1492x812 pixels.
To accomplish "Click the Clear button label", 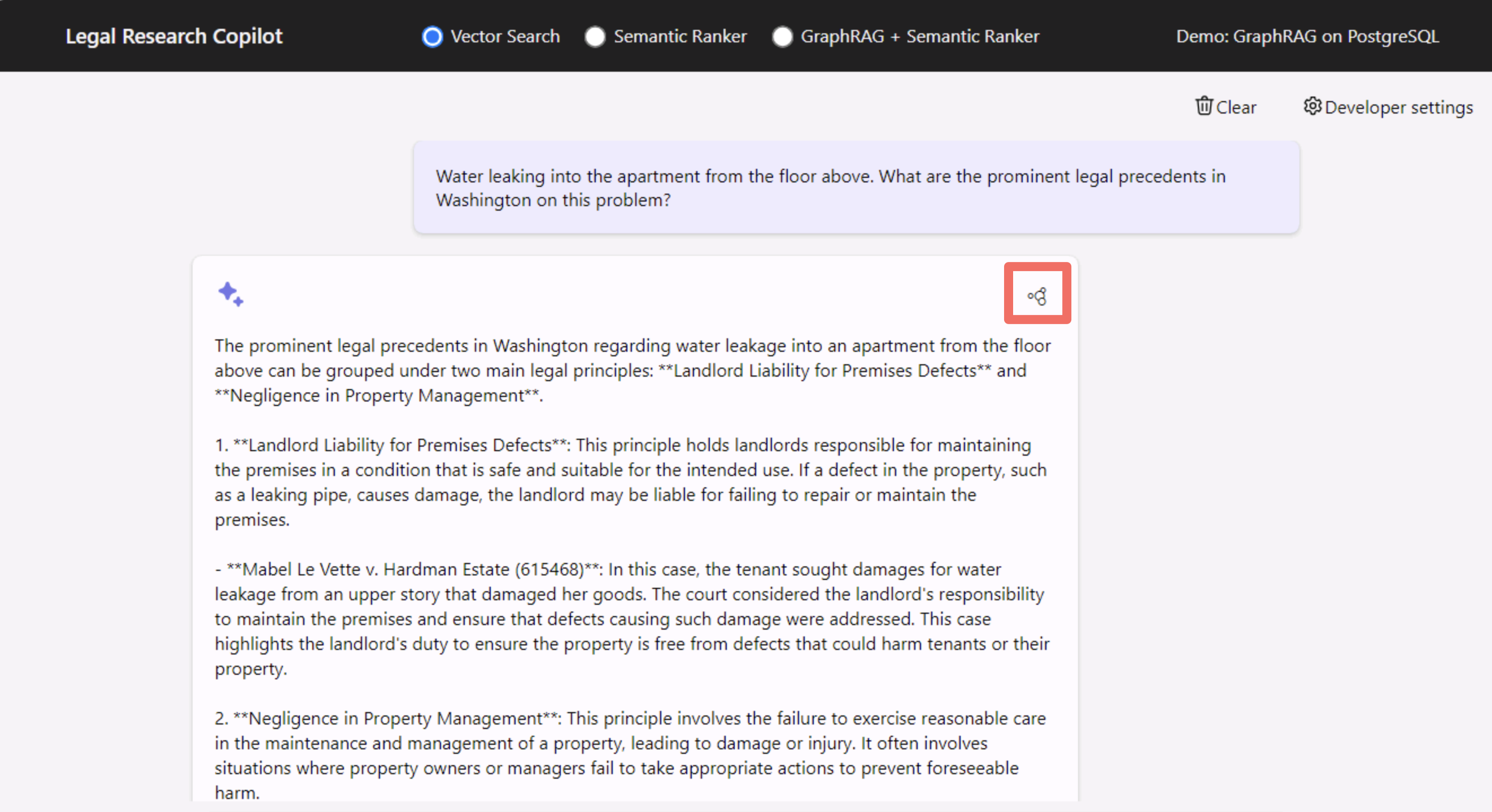I will click(1236, 107).
